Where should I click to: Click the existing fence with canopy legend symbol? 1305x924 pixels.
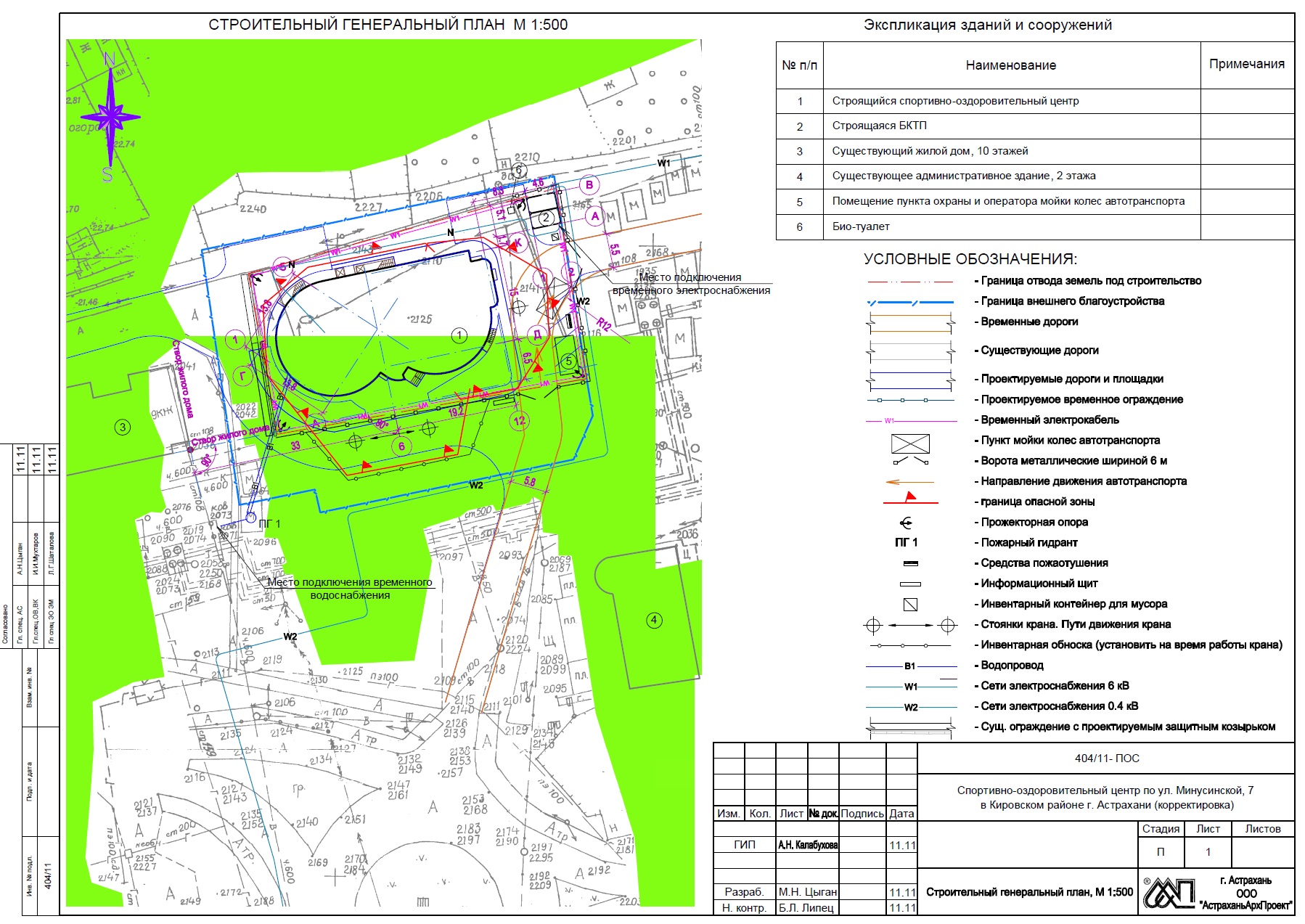[x=910, y=728]
